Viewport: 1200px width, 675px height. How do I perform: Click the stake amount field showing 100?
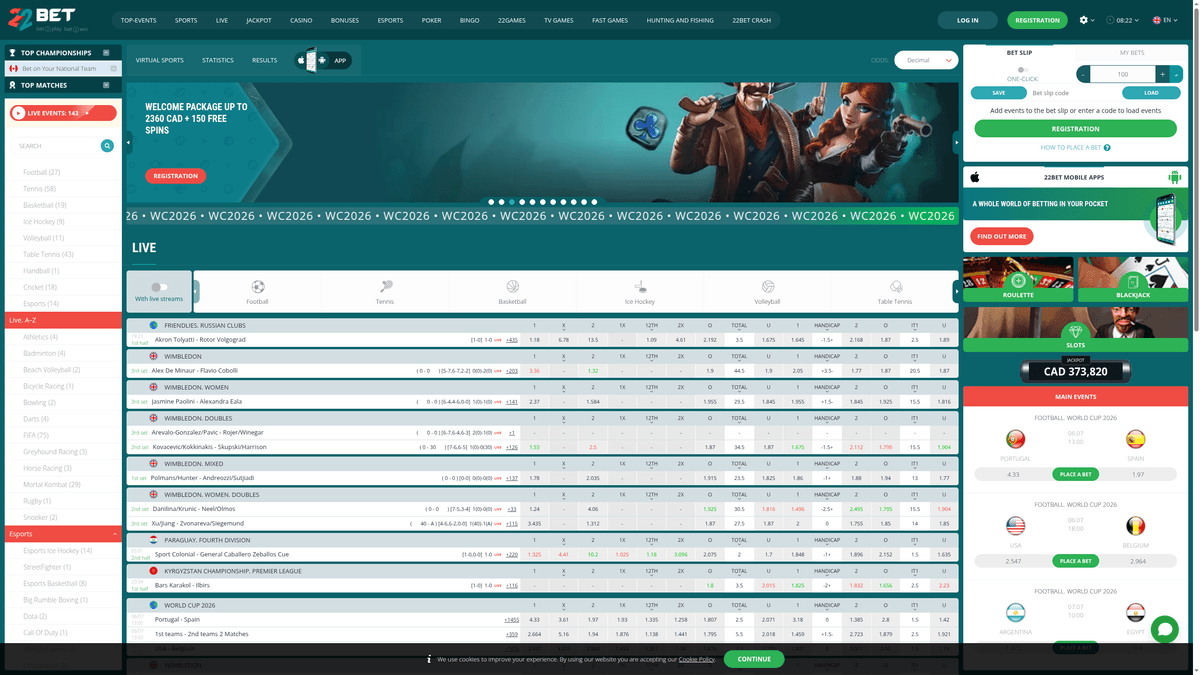pyautogui.click(x=1123, y=74)
